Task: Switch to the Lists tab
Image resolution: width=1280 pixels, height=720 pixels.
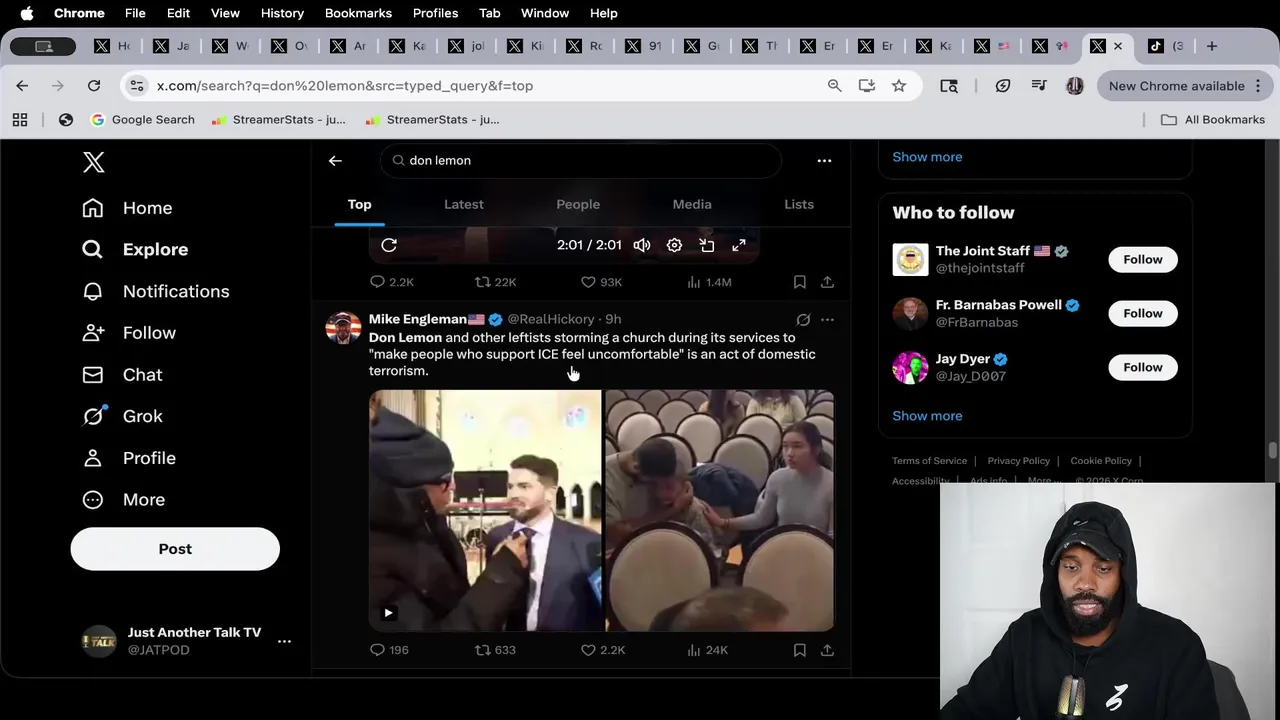Action: click(x=799, y=204)
